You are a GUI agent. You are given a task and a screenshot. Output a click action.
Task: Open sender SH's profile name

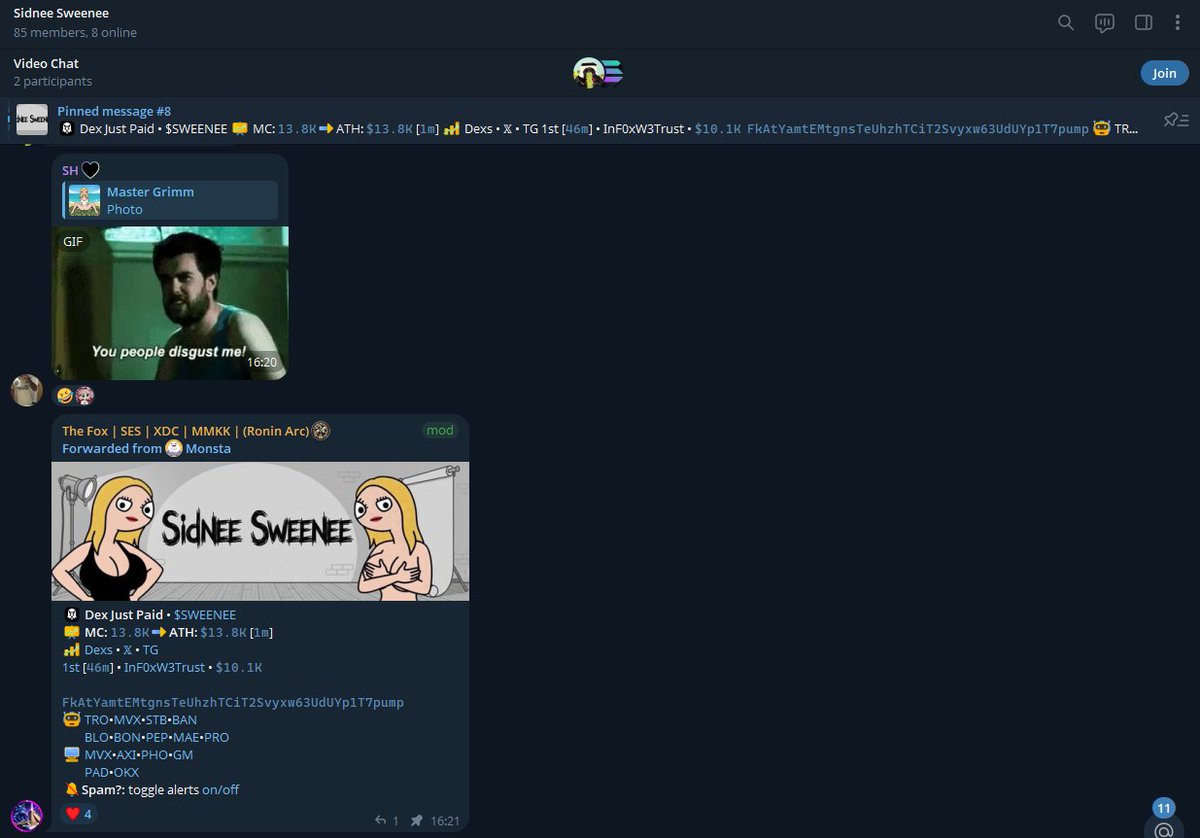(70, 171)
